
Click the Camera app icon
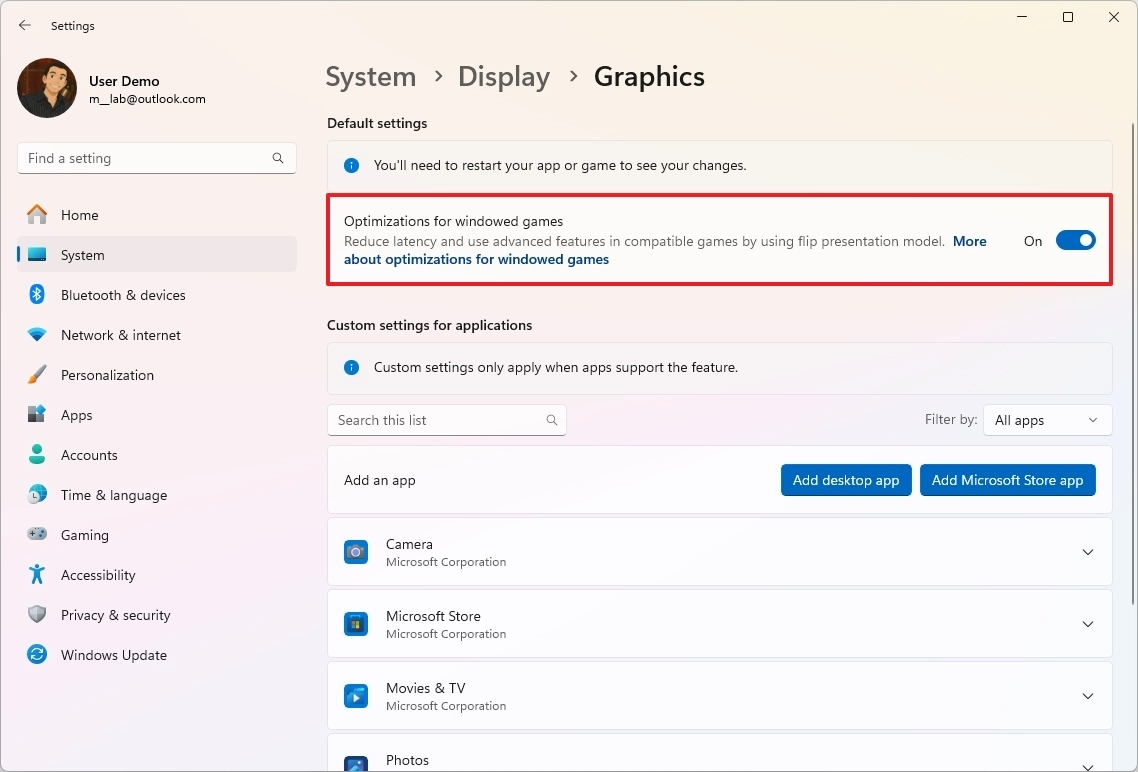356,552
